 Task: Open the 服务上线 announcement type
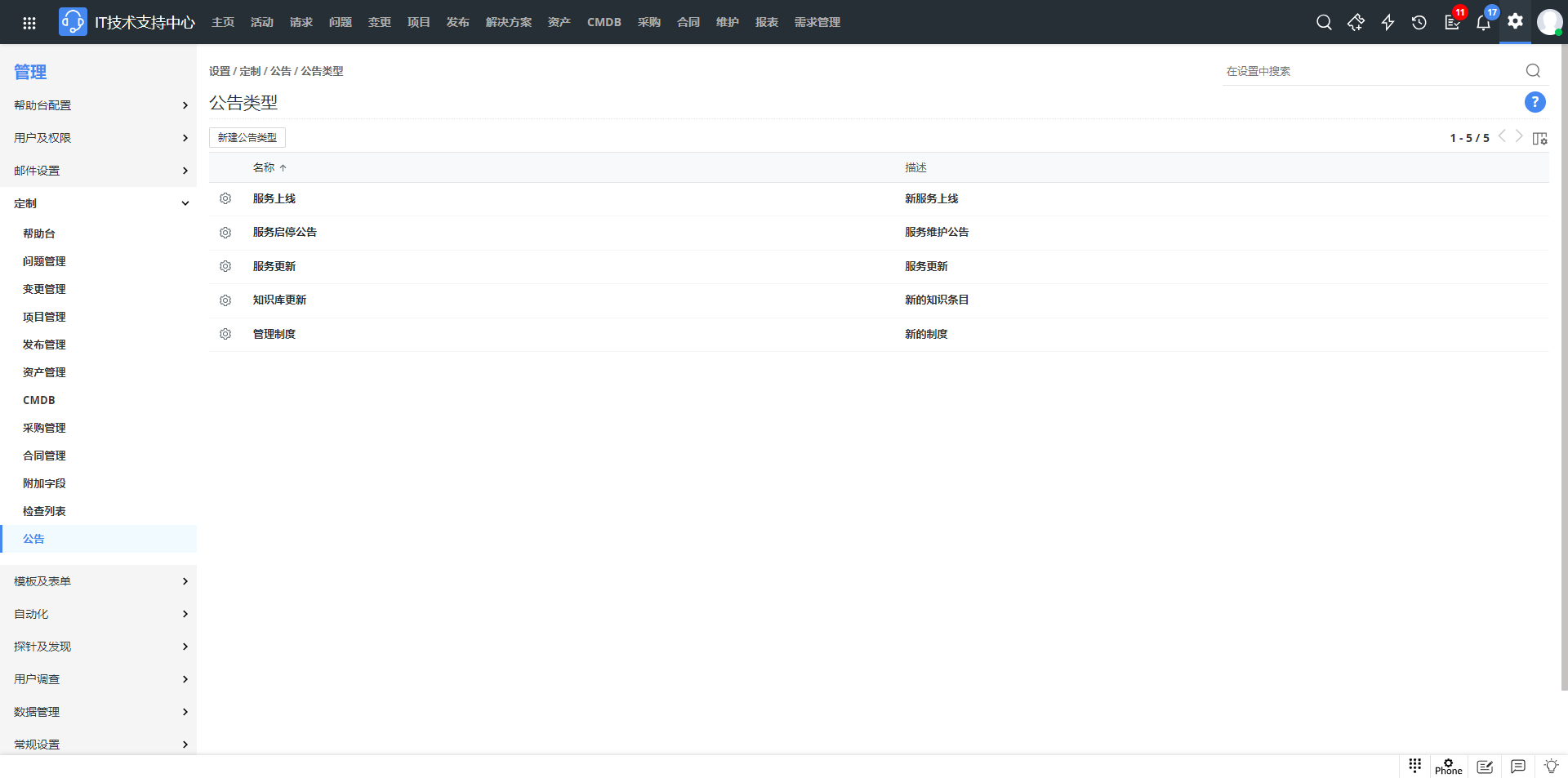[274, 198]
